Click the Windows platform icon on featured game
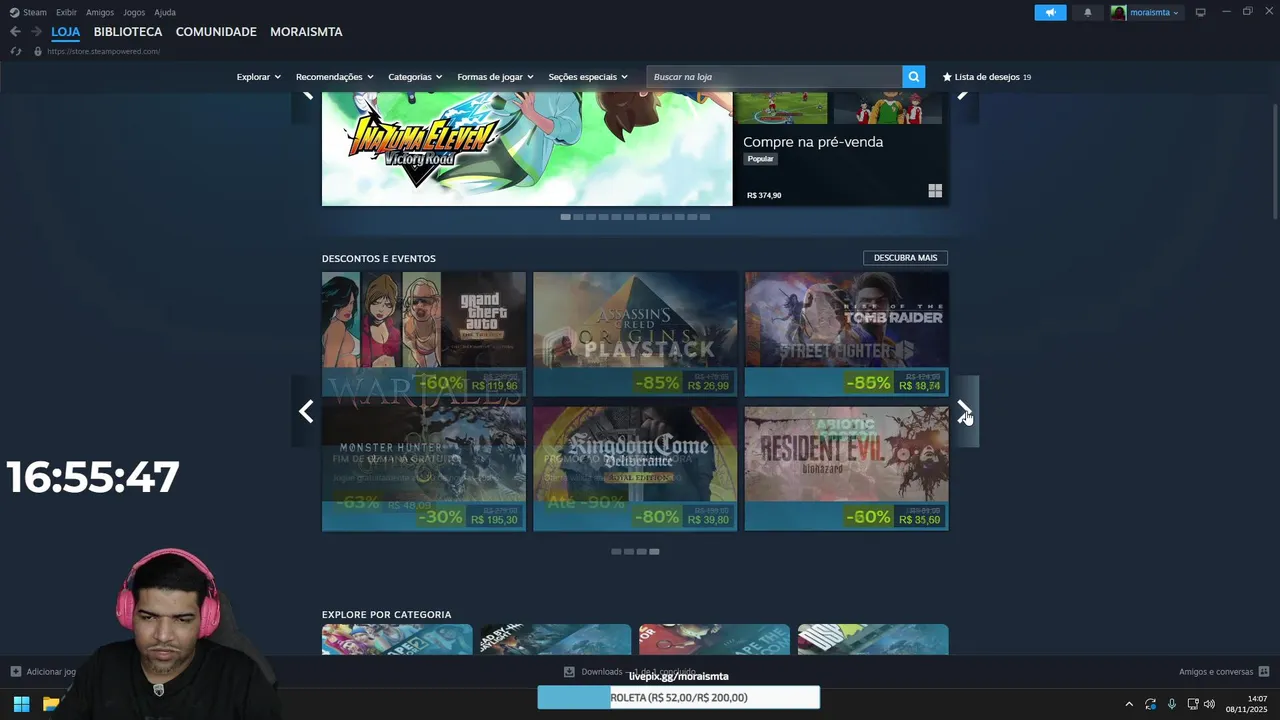Viewport: 1280px width, 720px height. (935, 191)
